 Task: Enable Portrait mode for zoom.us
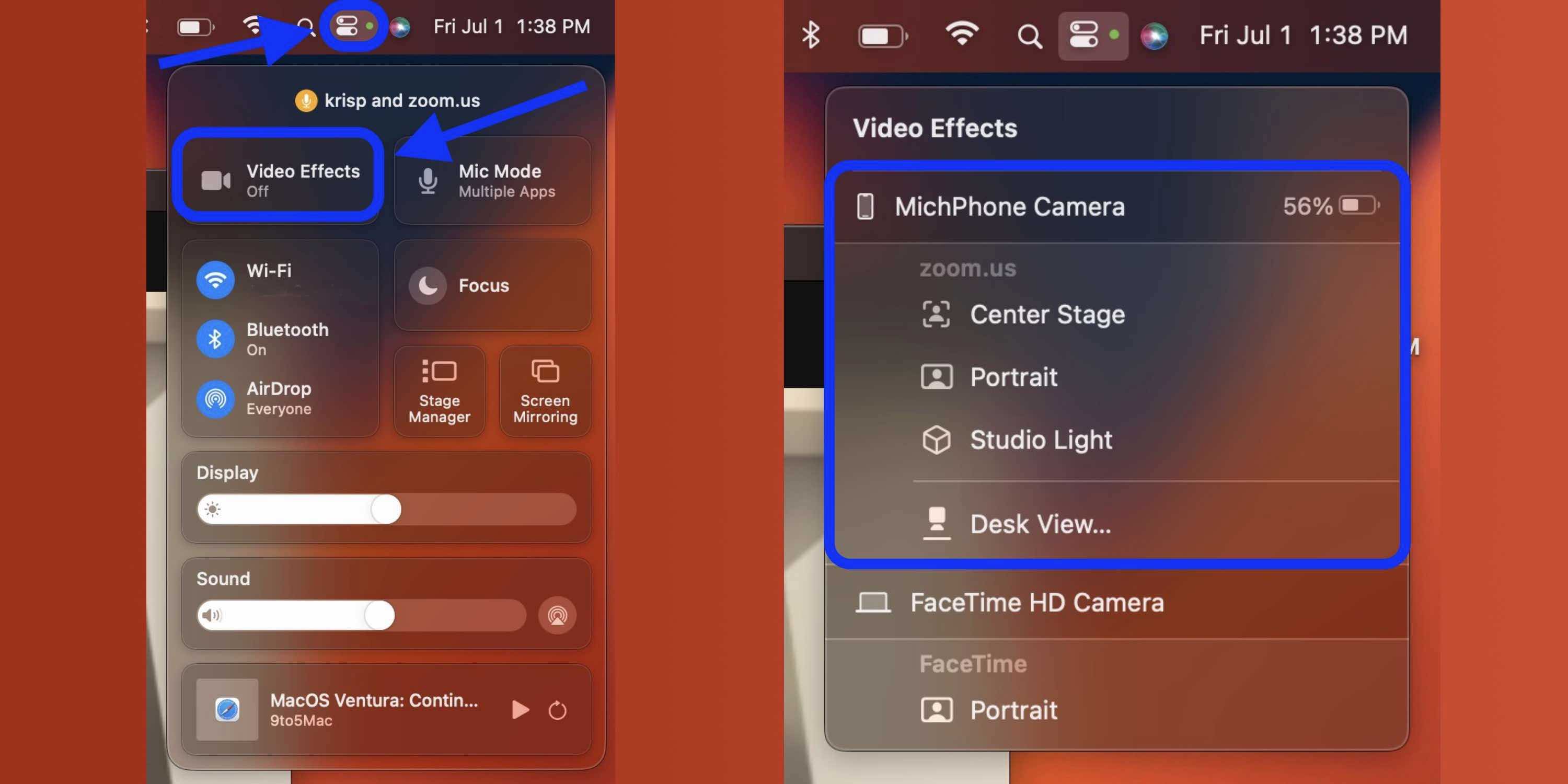pyautogui.click(x=1013, y=376)
